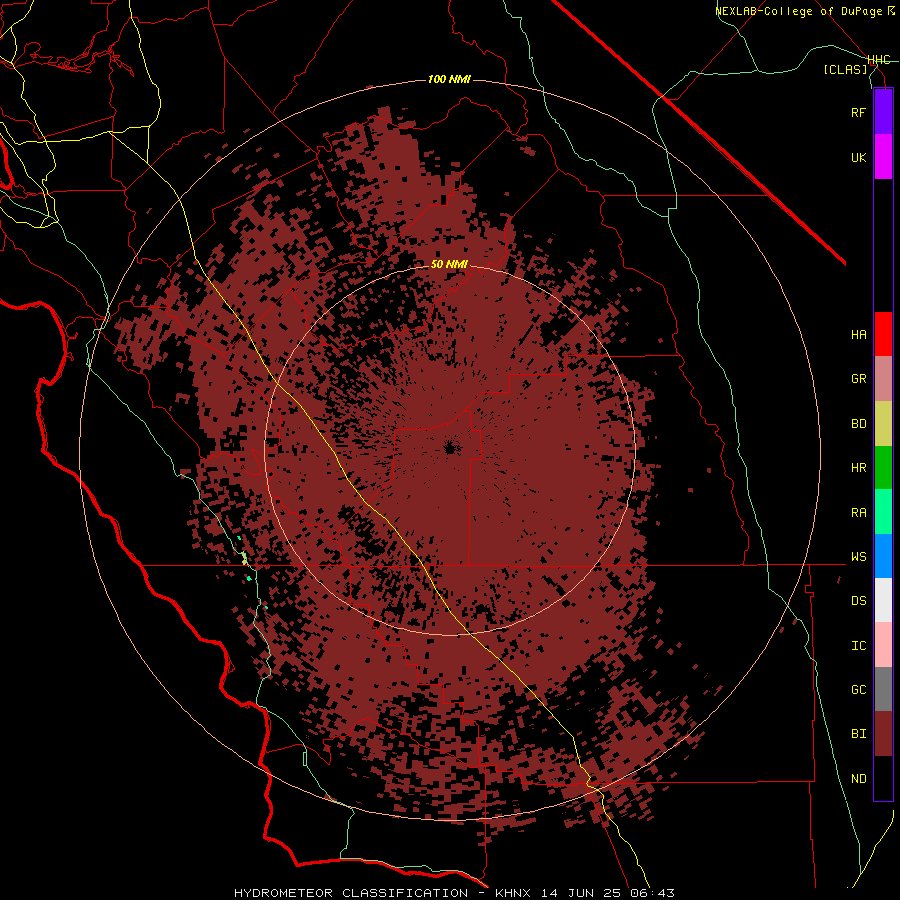Click the "WS" legend label
The height and width of the screenshot is (900, 900).
coord(858,557)
